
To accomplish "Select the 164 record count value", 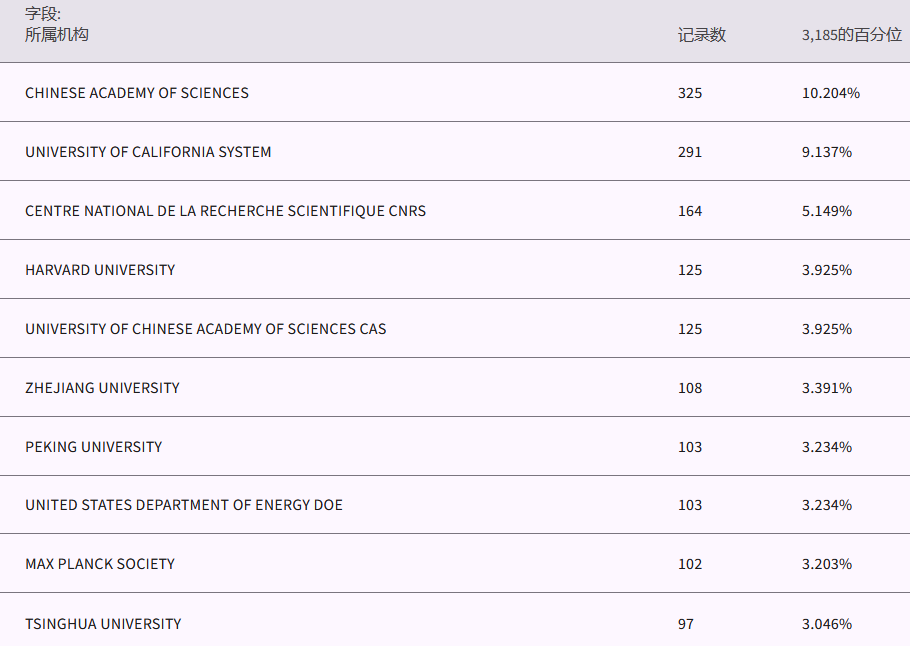I will point(690,211).
